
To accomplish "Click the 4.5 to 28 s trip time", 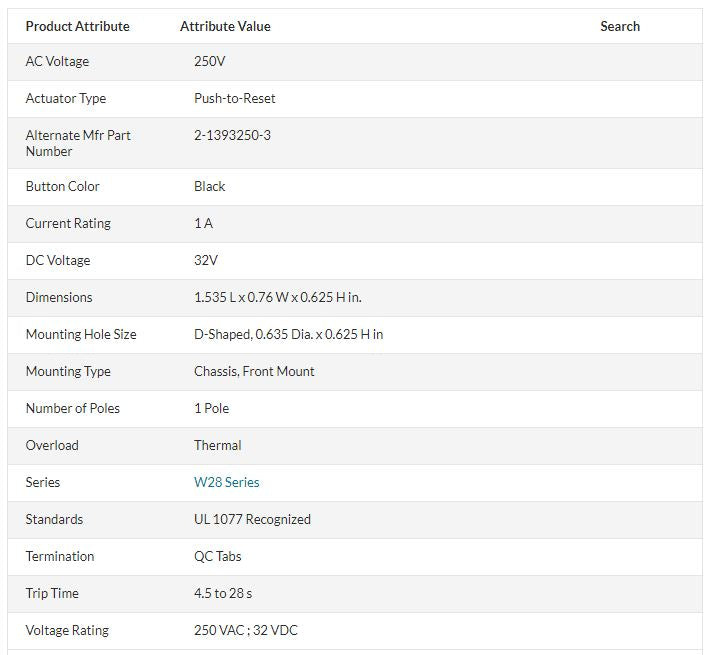I will 223,593.
